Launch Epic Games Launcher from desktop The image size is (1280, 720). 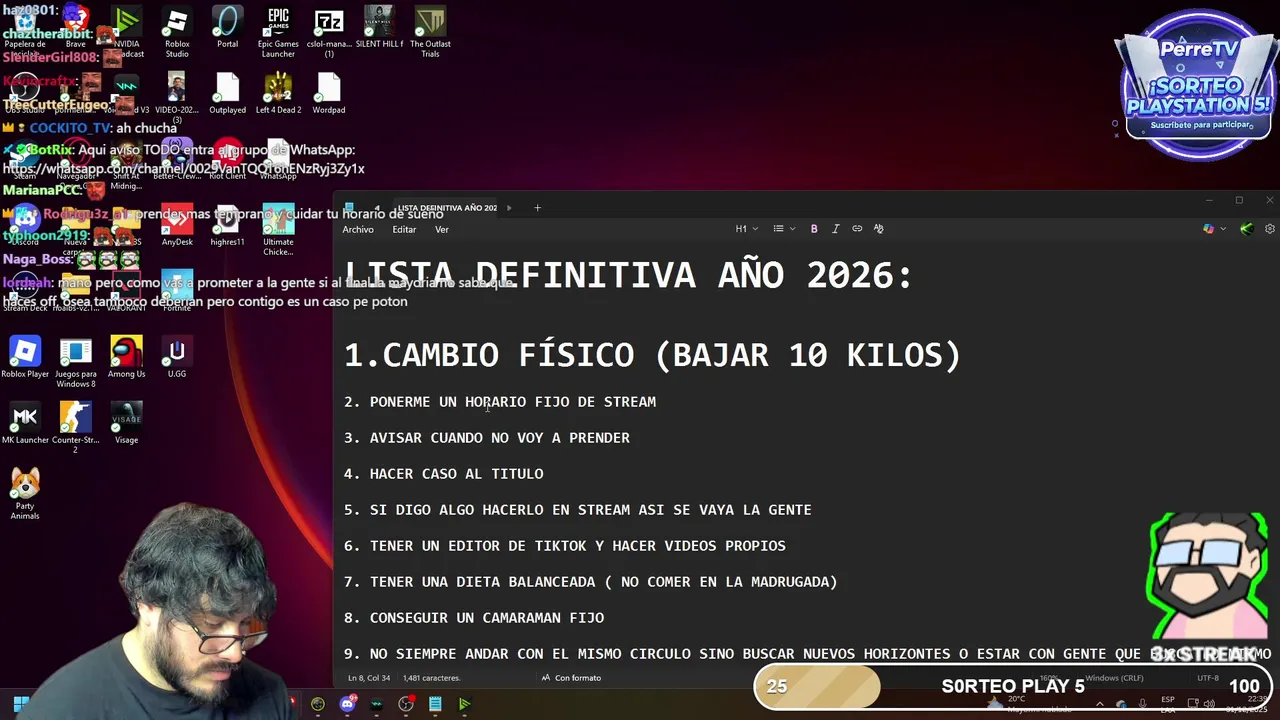(278, 30)
